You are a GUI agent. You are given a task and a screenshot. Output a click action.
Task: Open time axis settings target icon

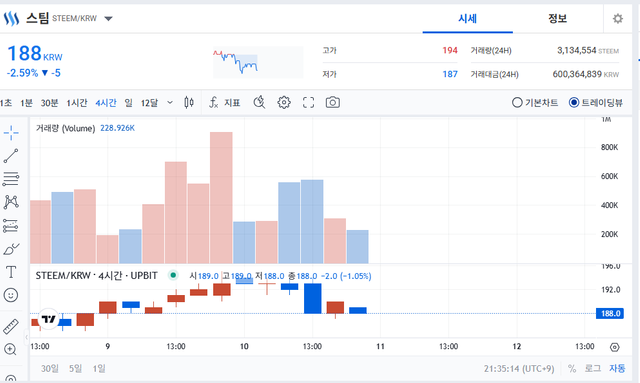tap(615, 347)
